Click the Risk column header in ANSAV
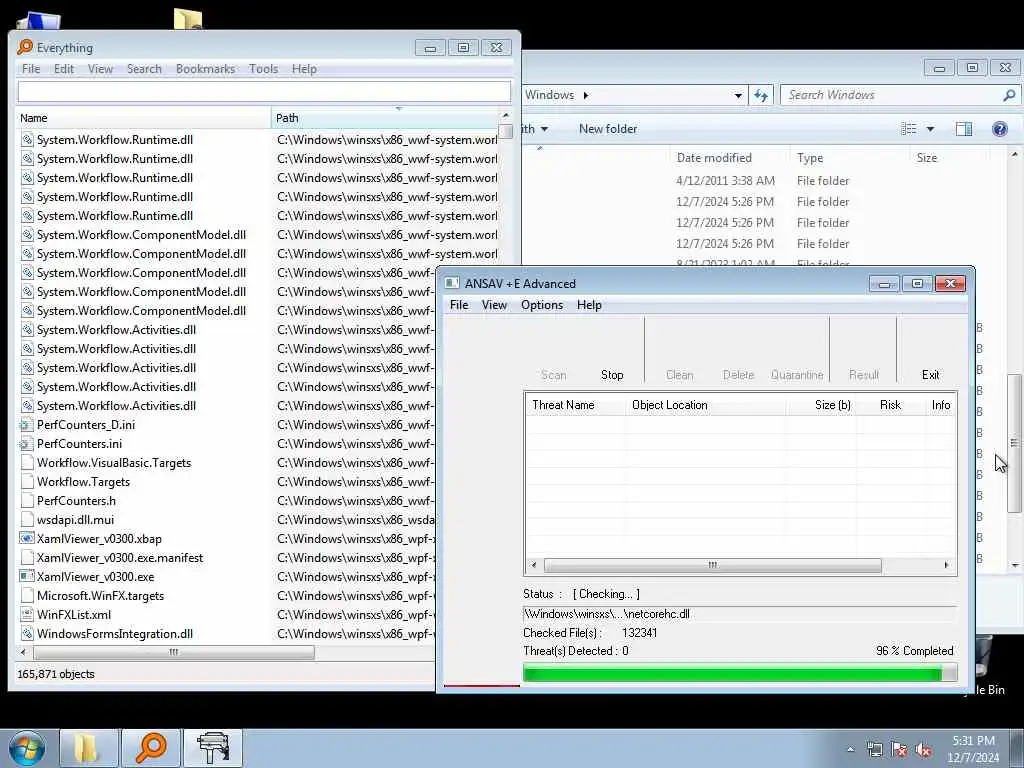The width and height of the screenshot is (1024, 768). point(890,405)
